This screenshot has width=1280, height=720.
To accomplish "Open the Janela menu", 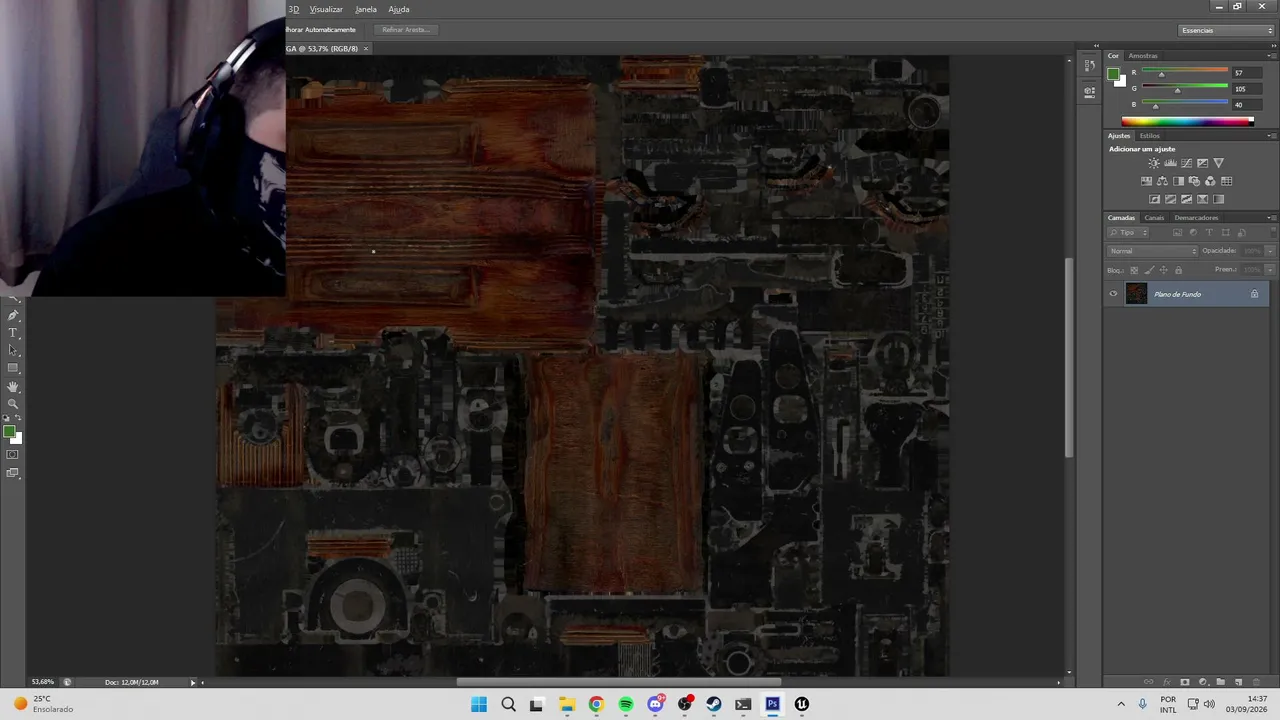I will click(366, 9).
